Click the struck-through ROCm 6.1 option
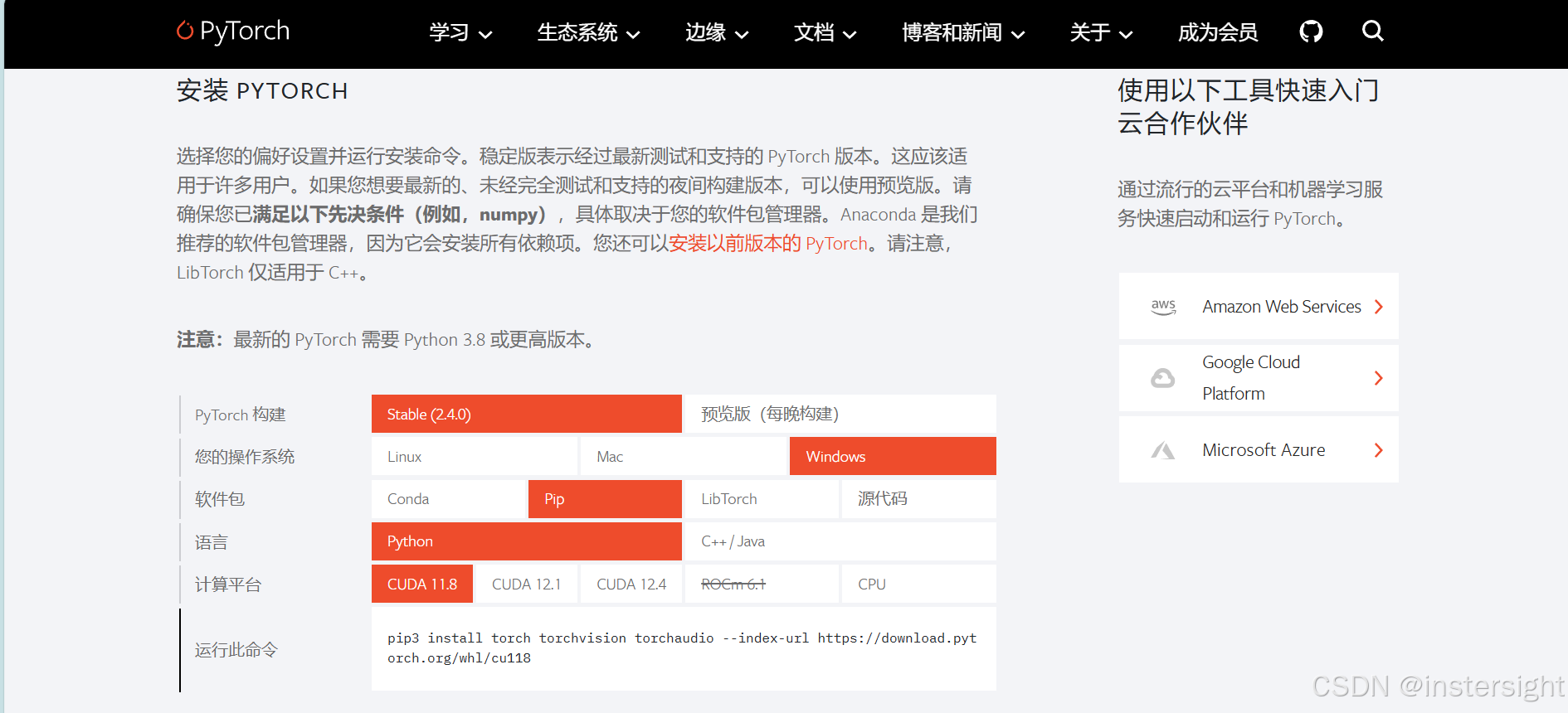Screen dimensions: 1568x713 click(762, 584)
